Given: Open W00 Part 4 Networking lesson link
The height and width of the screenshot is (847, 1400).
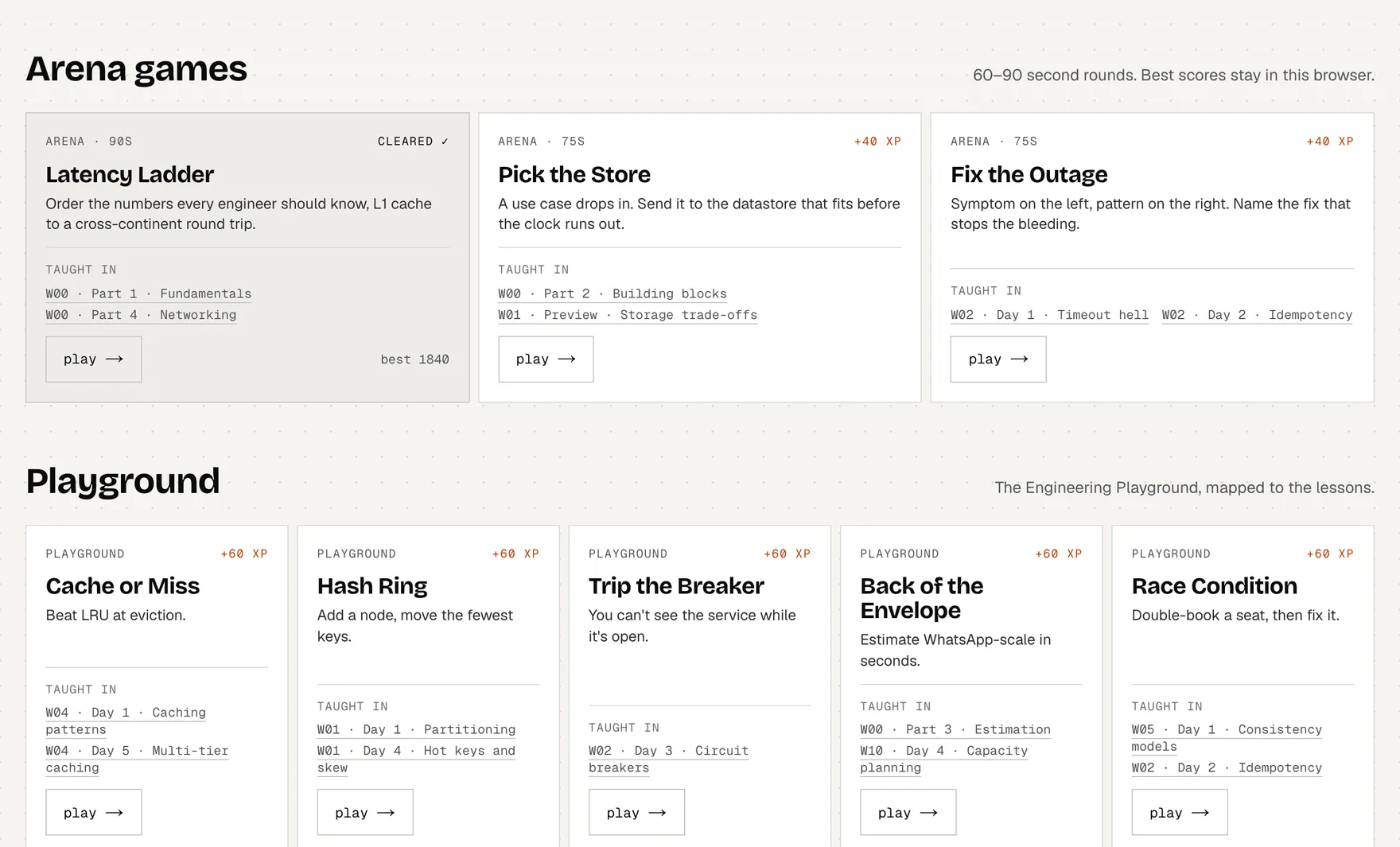Looking at the screenshot, I should point(141,315).
